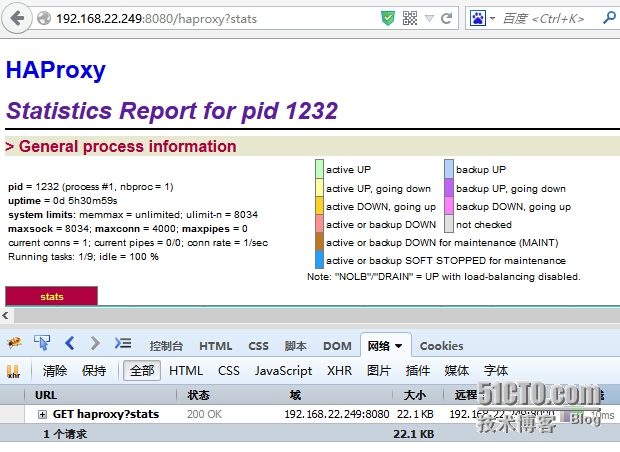Click the HAProxy title link
This screenshot has width=620, height=452.
[x=56, y=70]
